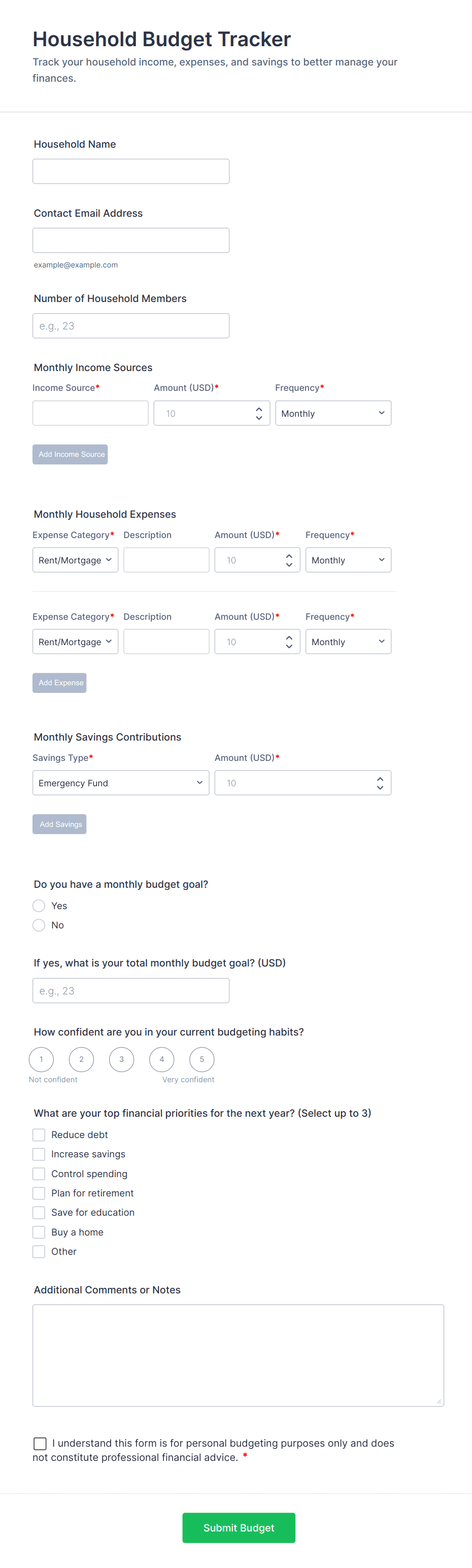Open the first Expense Category dropdown
Viewport: 472px width, 1568px height.
coord(76,560)
